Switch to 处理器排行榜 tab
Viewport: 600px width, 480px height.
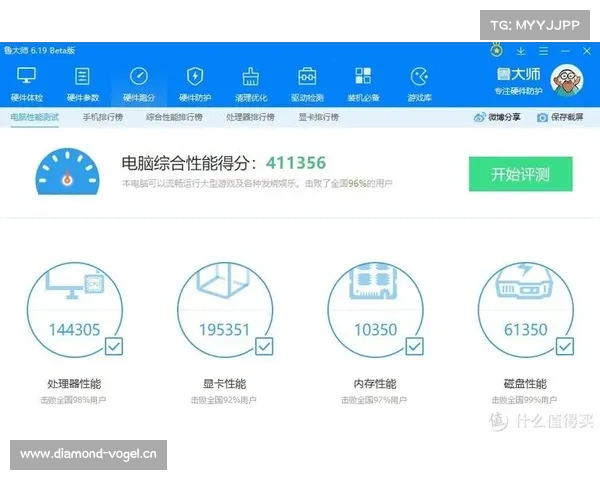[250, 117]
